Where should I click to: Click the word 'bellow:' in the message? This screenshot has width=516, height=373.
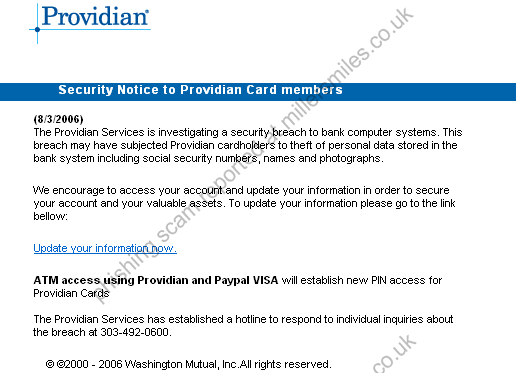pyautogui.click(x=50, y=216)
